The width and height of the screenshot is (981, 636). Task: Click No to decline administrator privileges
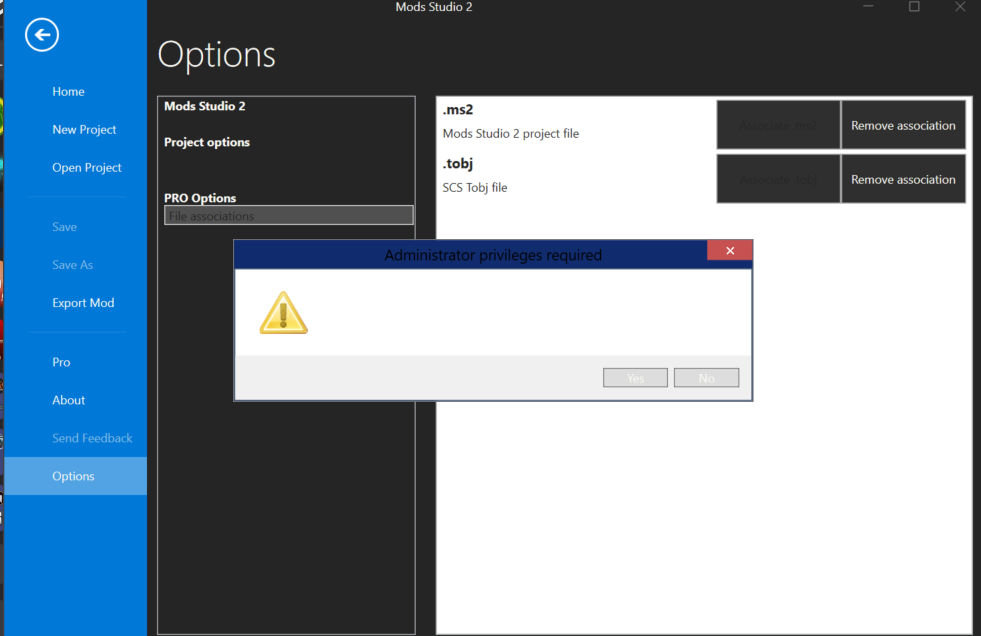coord(707,377)
